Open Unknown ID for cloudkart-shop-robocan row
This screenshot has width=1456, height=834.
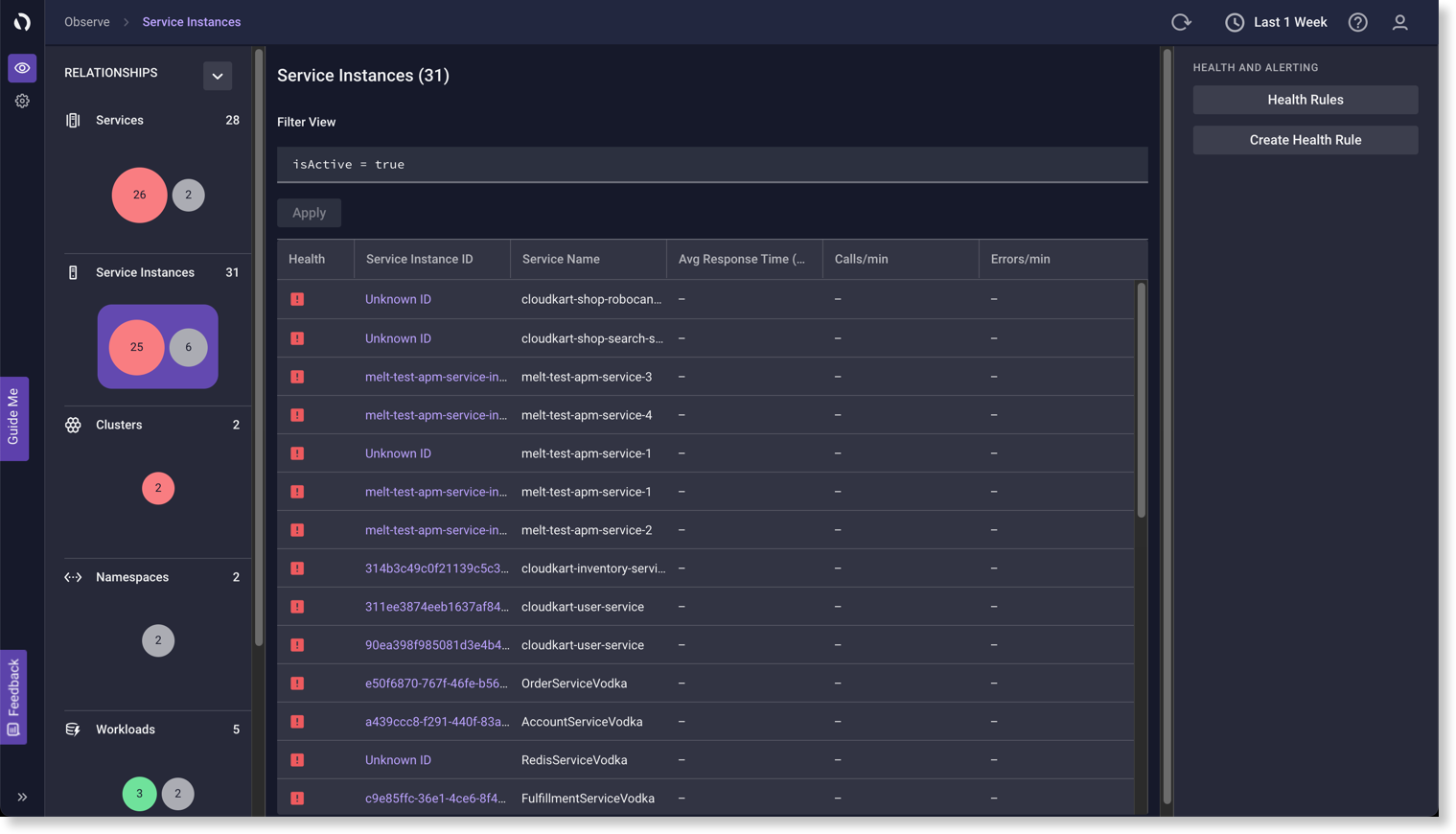[x=398, y=299]
